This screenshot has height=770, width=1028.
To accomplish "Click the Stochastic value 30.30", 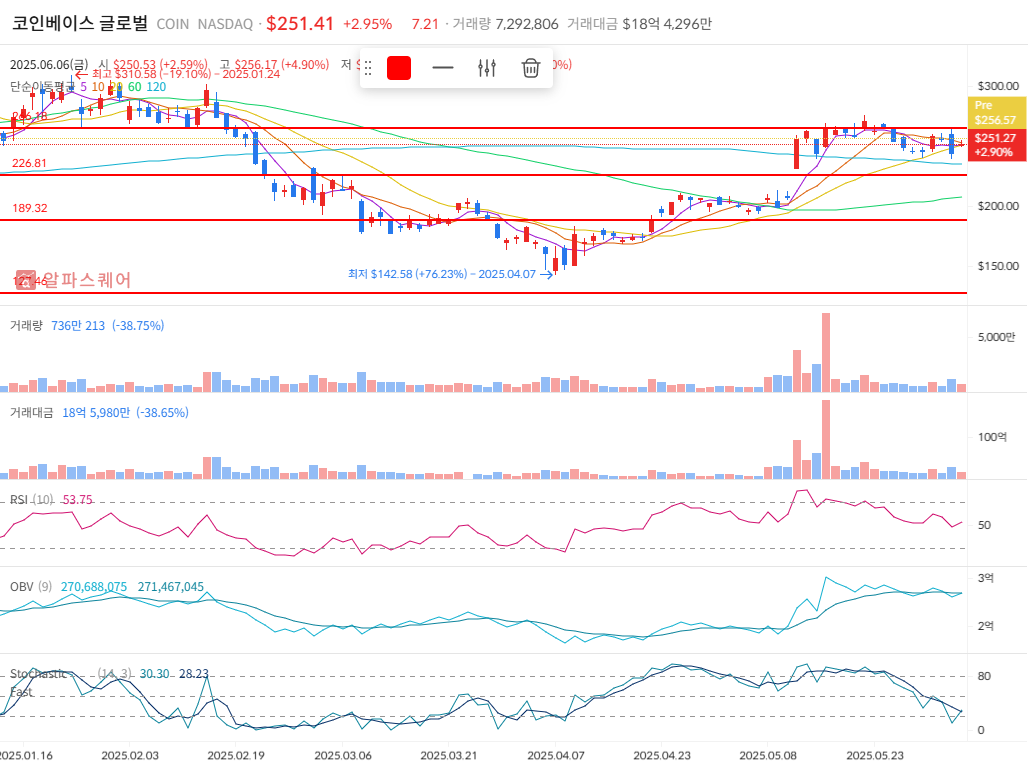I will (154, 674).
